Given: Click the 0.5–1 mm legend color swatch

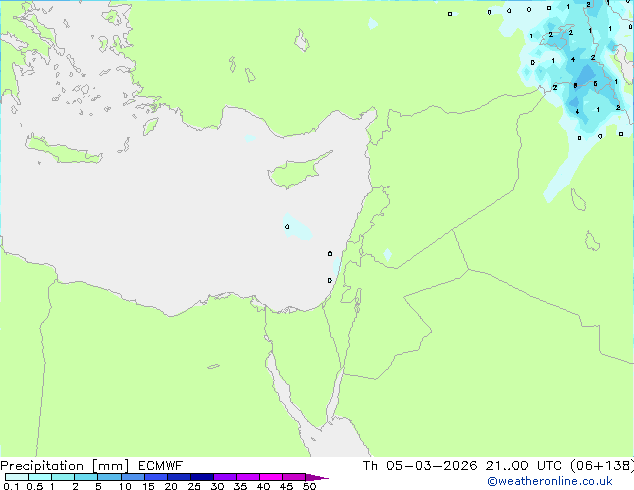Looking at the screenshot, I should point(40,477).
